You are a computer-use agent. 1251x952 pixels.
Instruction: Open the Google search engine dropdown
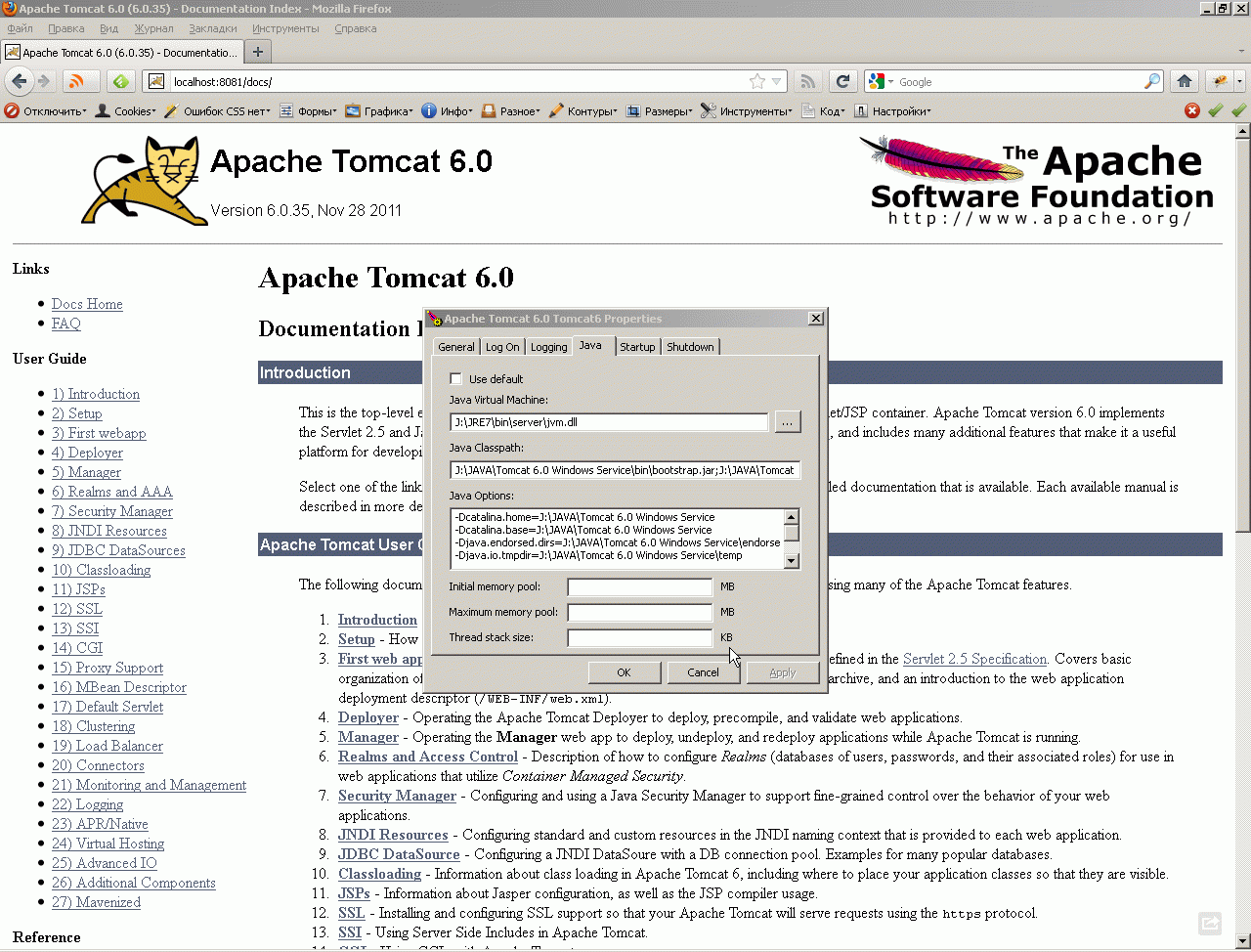(x=879, y=81)
